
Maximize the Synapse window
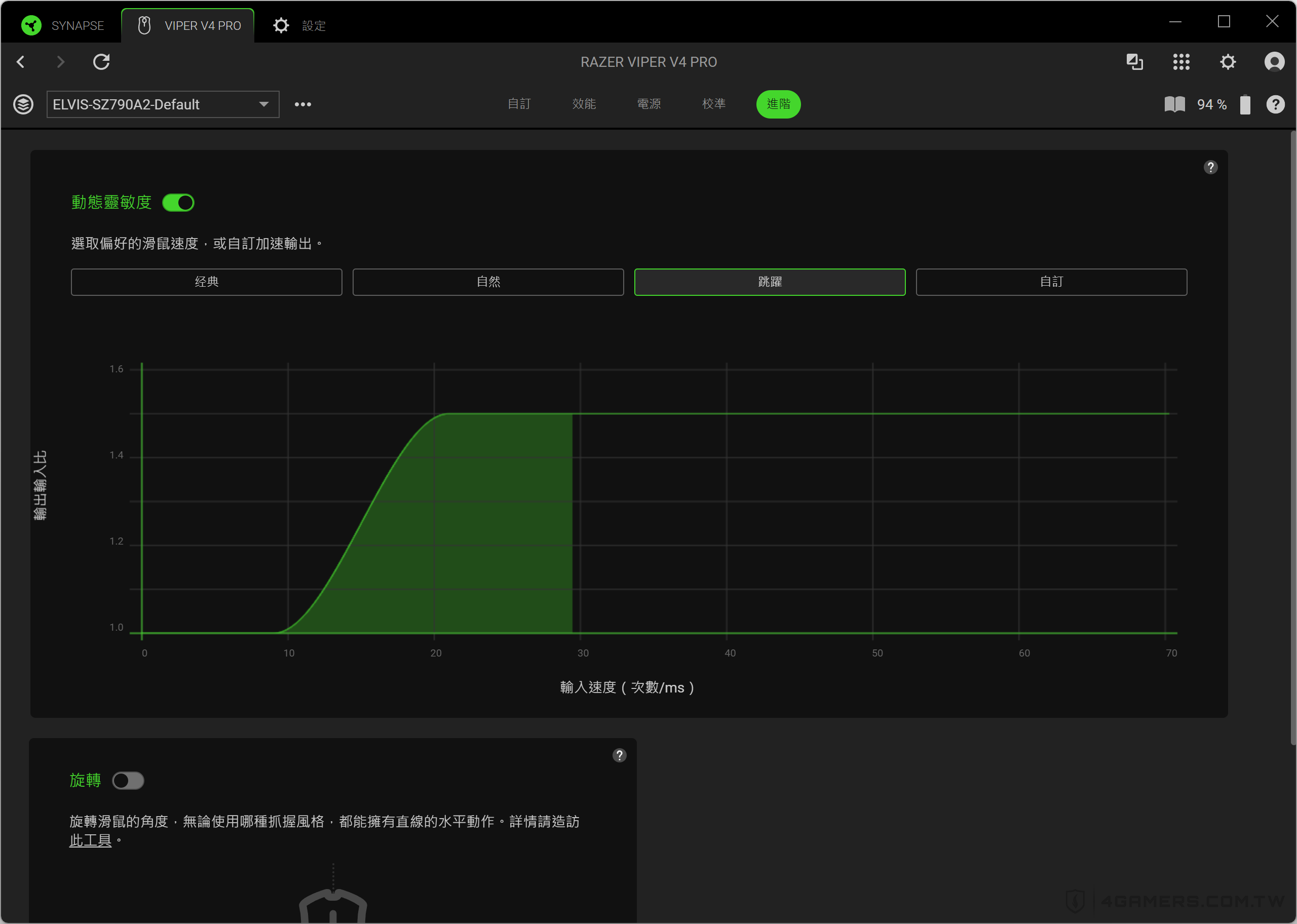(1224, 22)
